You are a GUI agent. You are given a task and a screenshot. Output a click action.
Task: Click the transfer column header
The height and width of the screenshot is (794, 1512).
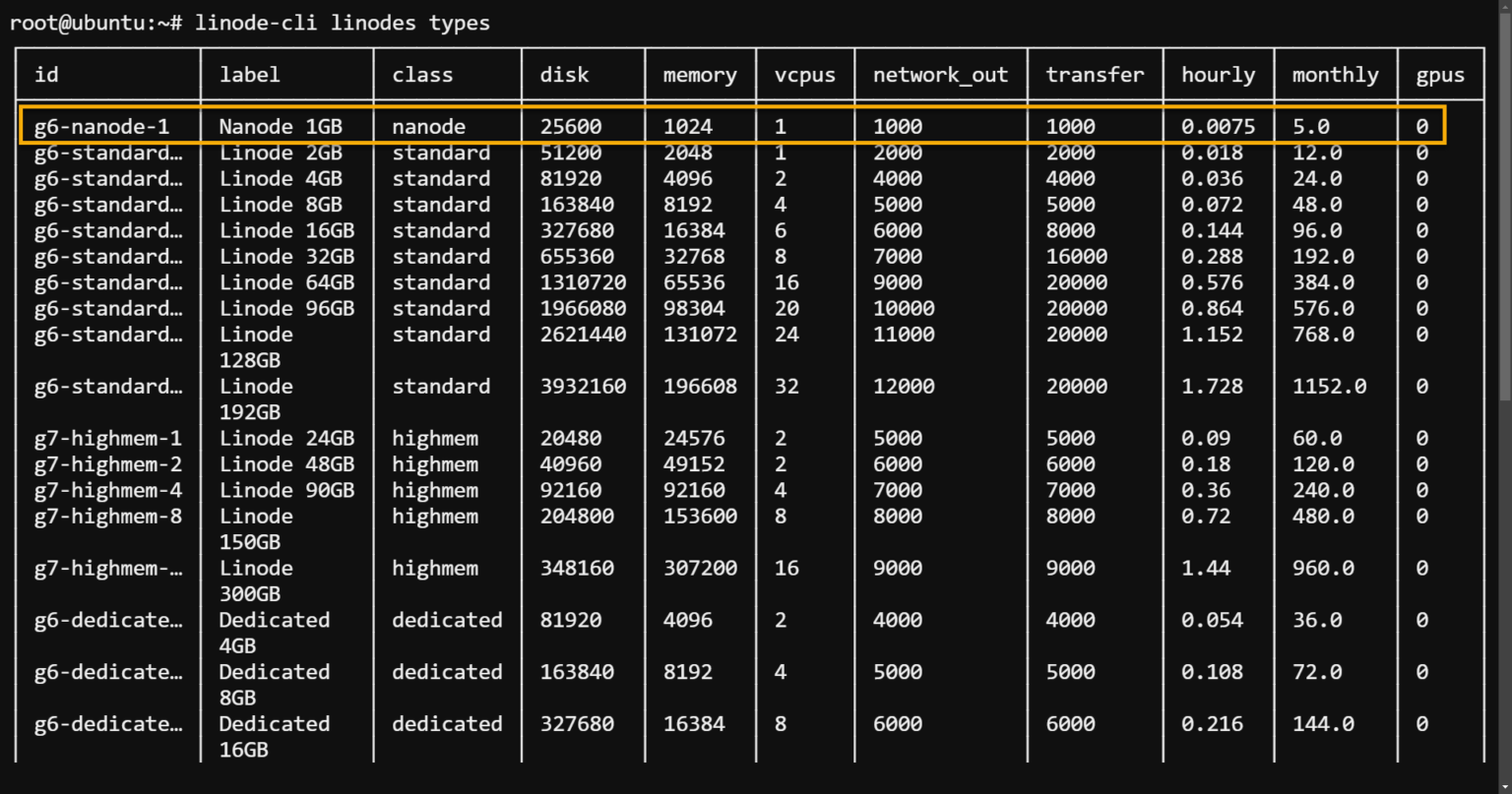tap(1095, 74)
